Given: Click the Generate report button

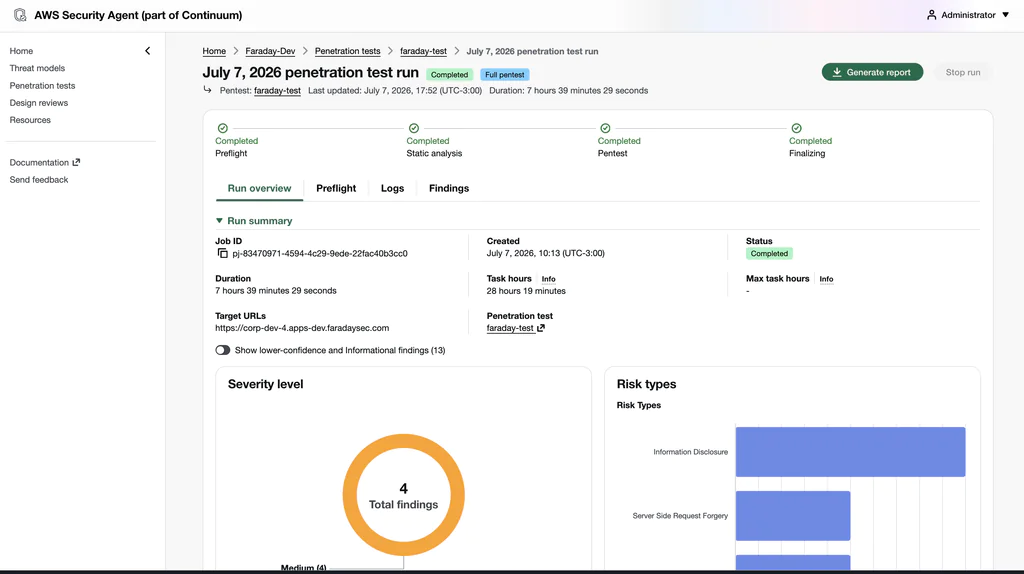Looking at the screenshot, I should click(872, 72).
